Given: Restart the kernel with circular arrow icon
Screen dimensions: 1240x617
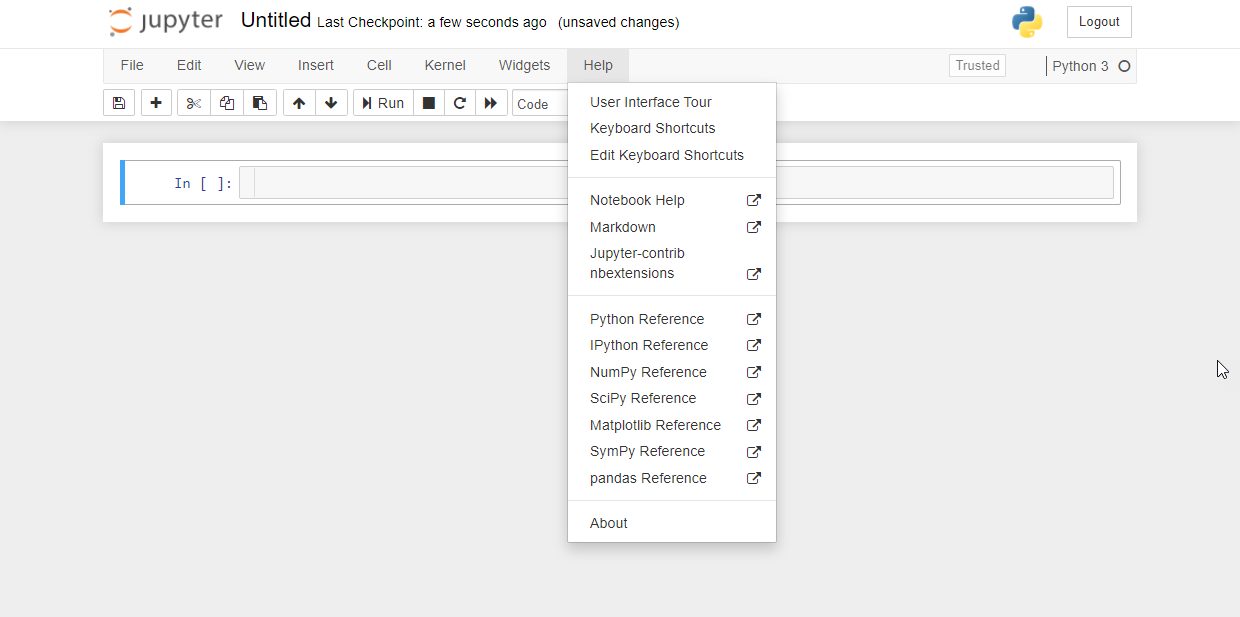Looking at the screenshot, I should click(459, 103).
